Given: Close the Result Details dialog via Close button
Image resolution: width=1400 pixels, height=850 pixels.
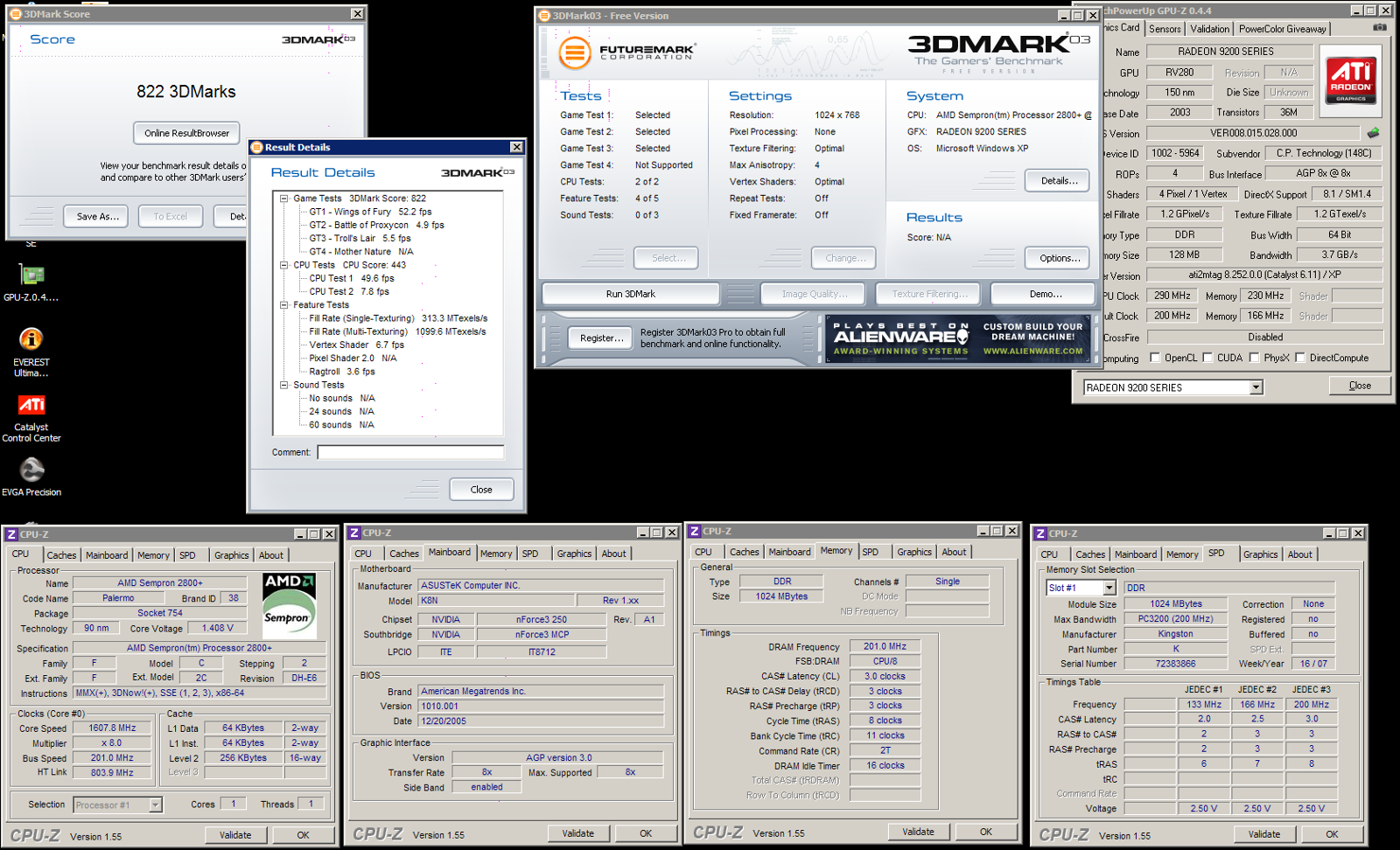Looking at the screenshot, I should click(x=481, y=490).
